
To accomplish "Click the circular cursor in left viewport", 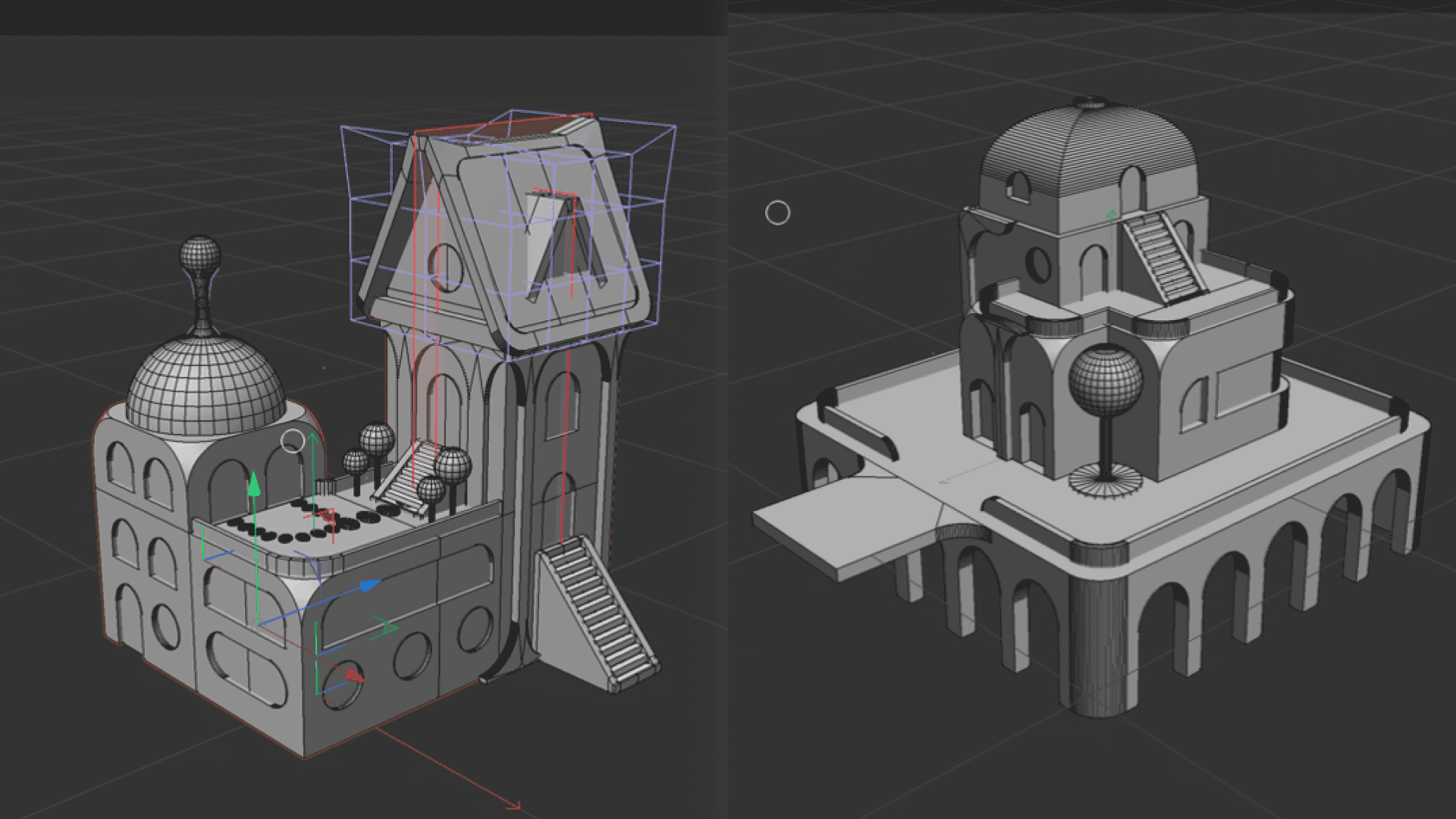I will (293, 441).
